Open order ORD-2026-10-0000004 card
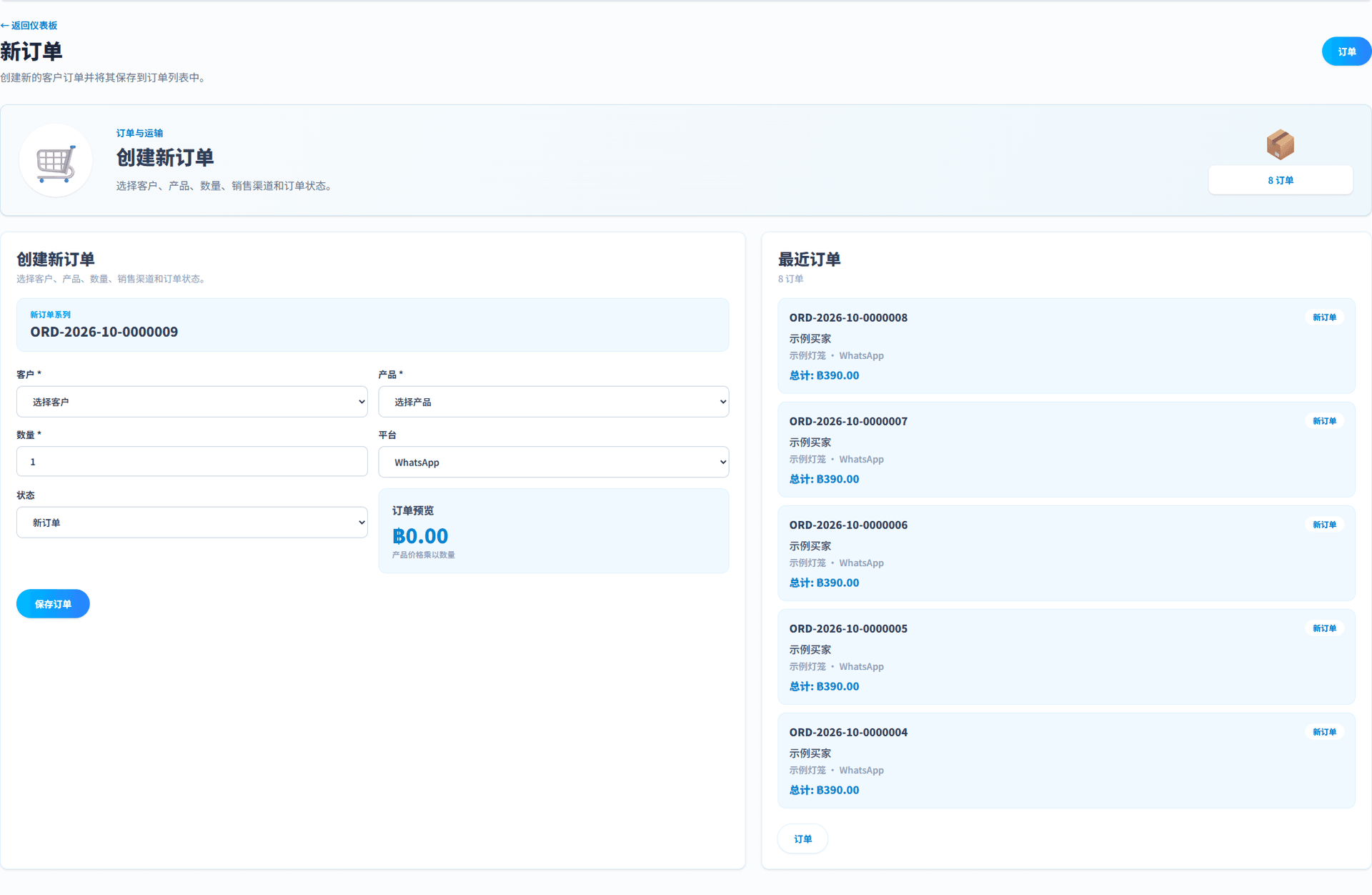The image size is (1372, 895). click(x=1066, y=761)
